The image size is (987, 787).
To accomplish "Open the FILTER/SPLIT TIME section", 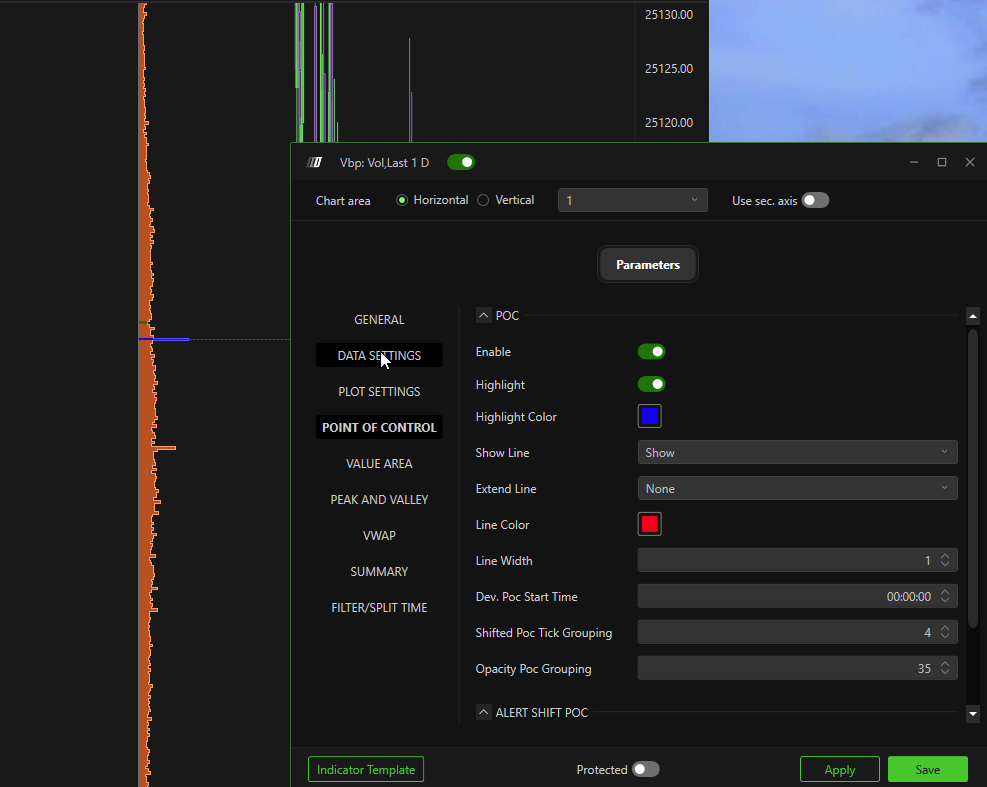I will pyautogui.click(x=379, y=607).
